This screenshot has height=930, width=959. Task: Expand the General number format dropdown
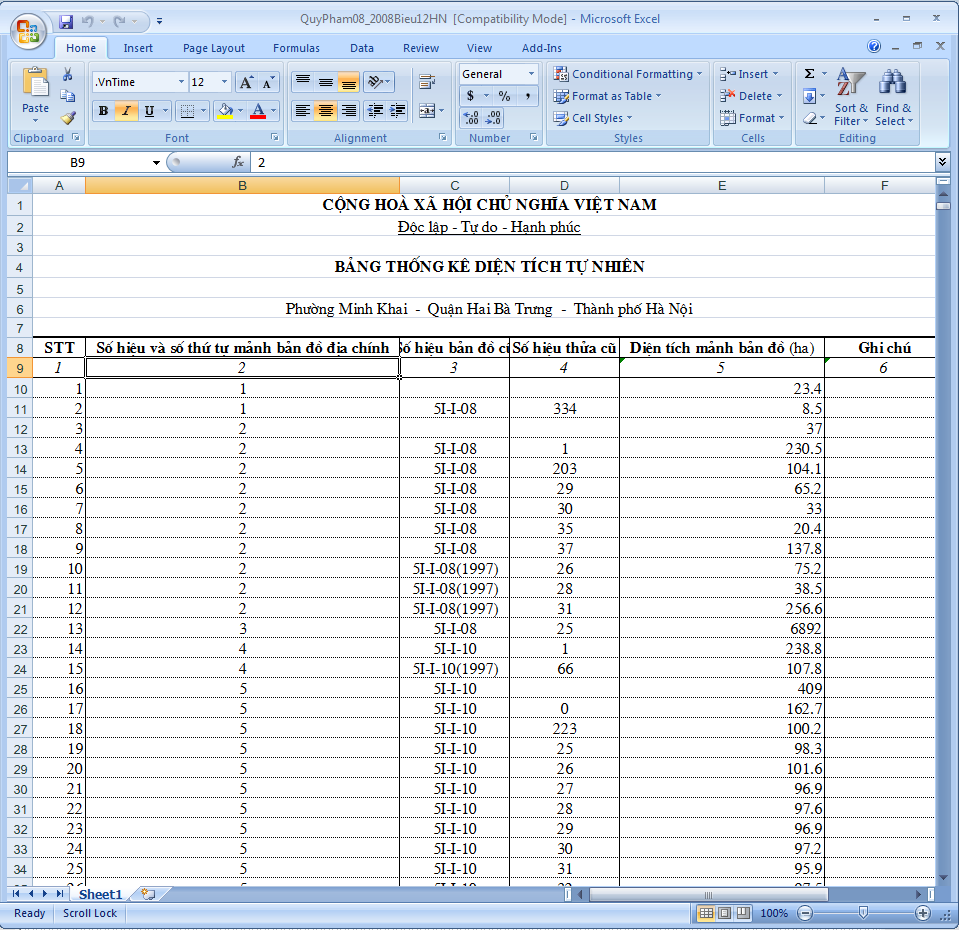530,74
